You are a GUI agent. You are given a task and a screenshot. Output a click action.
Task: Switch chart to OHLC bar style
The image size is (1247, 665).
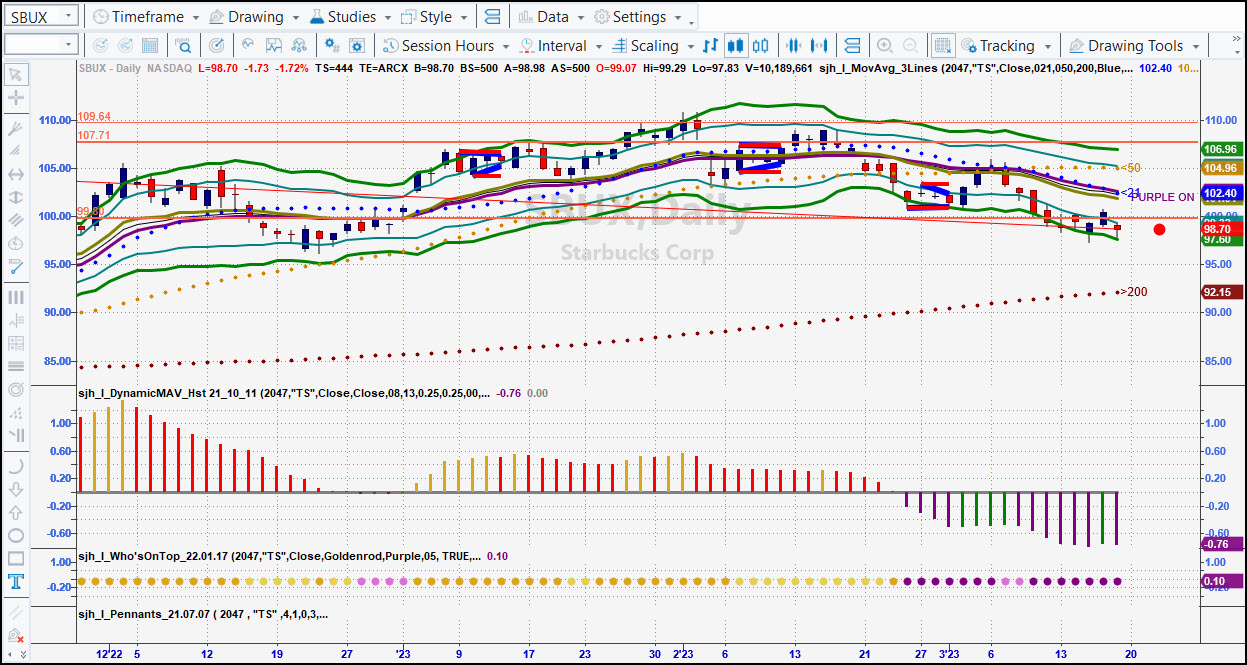(711, 45)
